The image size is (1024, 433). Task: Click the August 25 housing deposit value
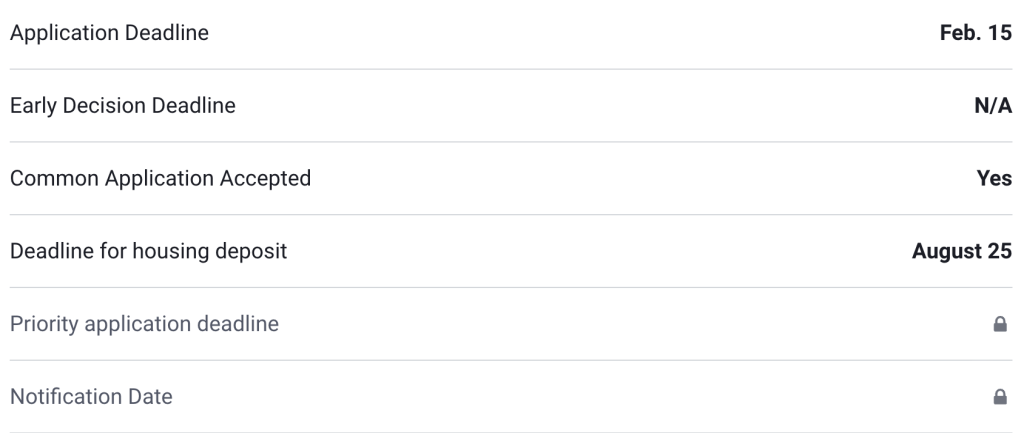(962, 251)
